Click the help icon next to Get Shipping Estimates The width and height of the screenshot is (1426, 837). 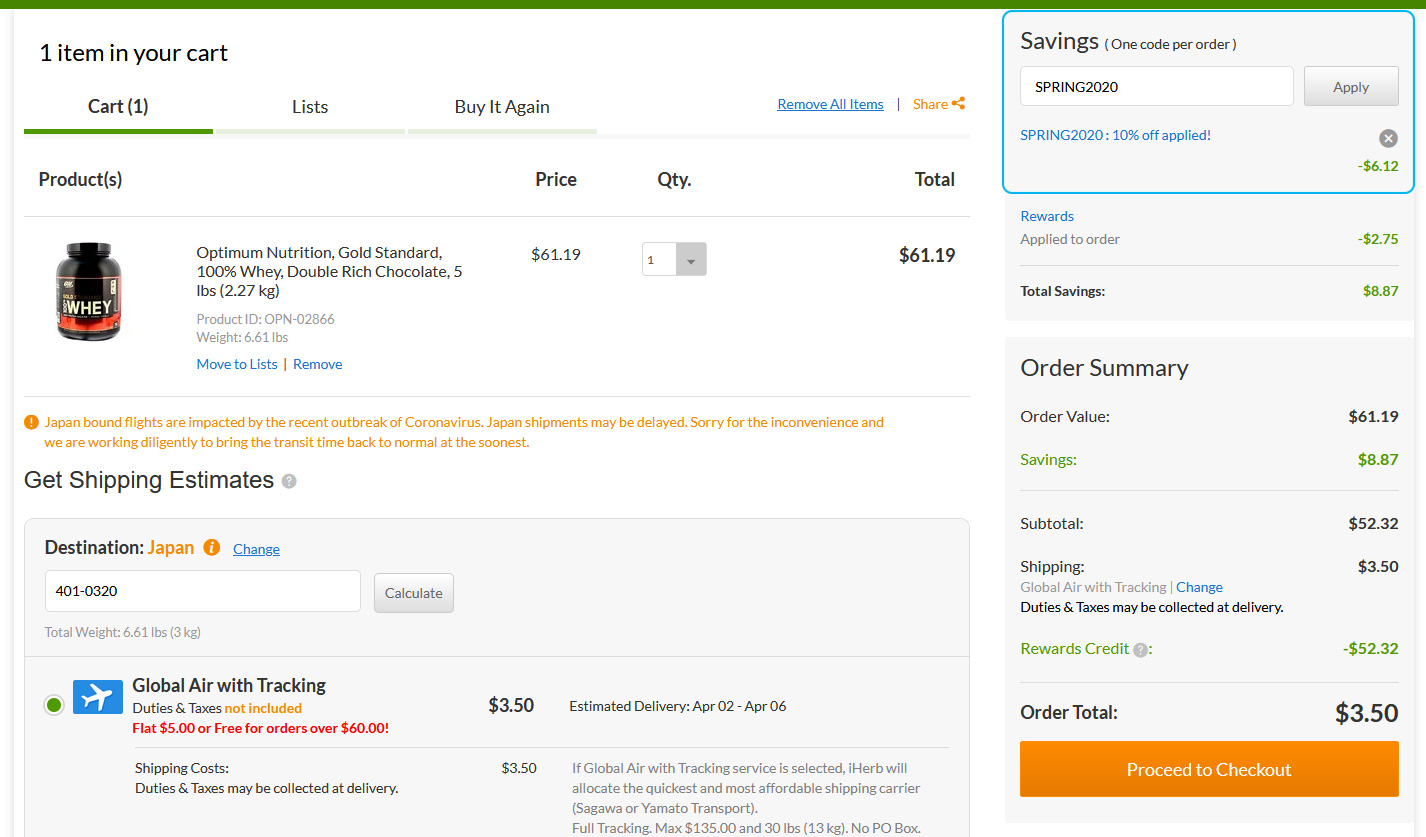289,481
